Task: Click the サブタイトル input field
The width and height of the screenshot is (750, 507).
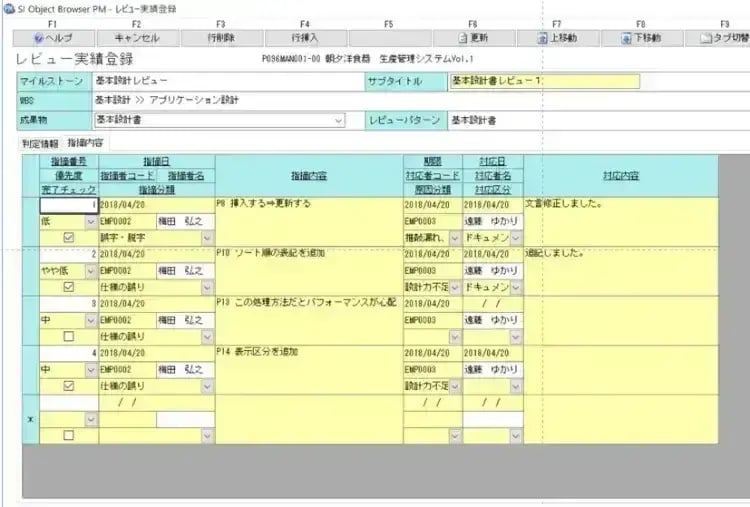Action: pyautogui.click(x=544, y=82)
